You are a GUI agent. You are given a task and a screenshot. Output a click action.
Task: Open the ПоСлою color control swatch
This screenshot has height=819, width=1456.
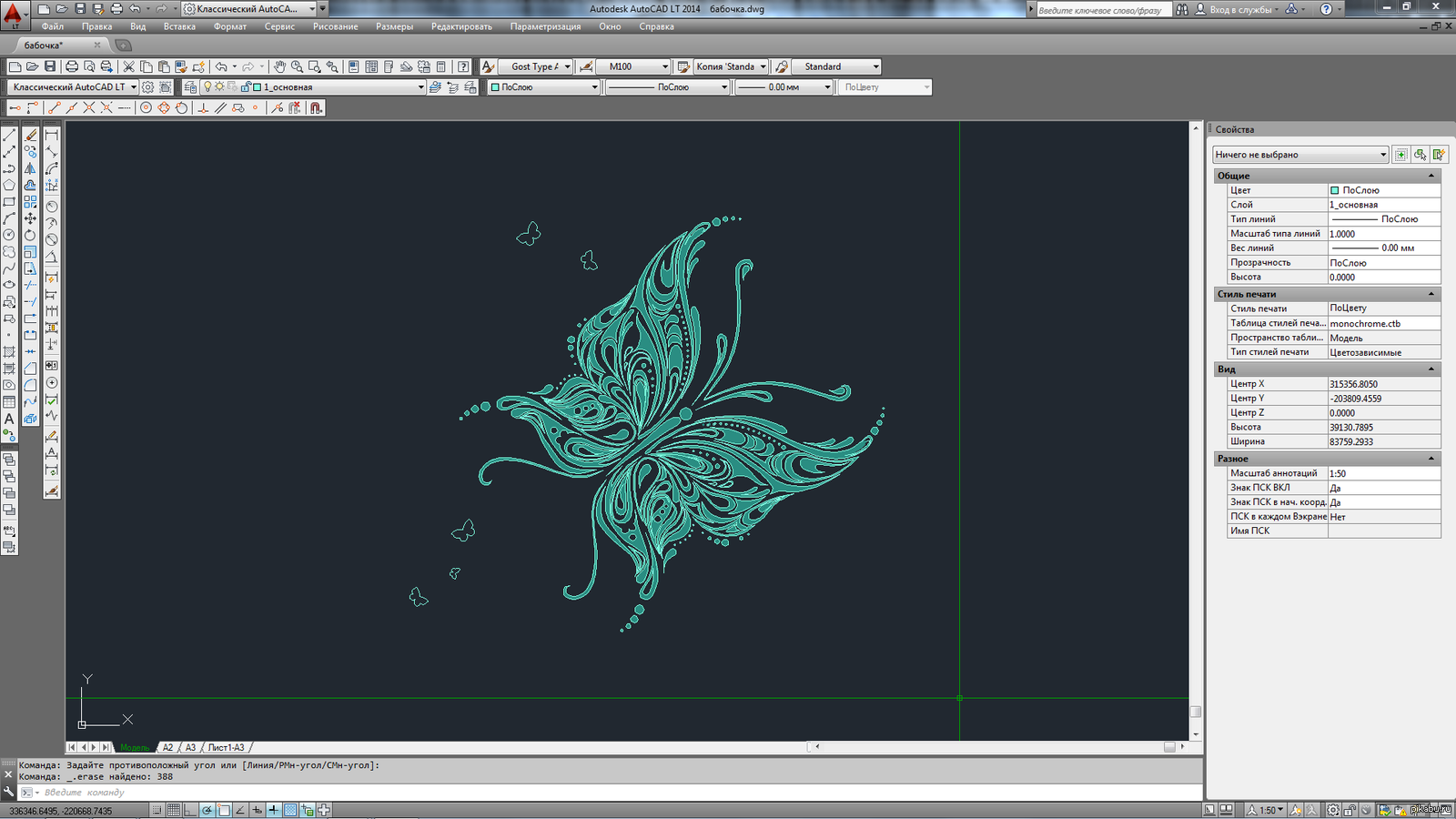point(543,87)
